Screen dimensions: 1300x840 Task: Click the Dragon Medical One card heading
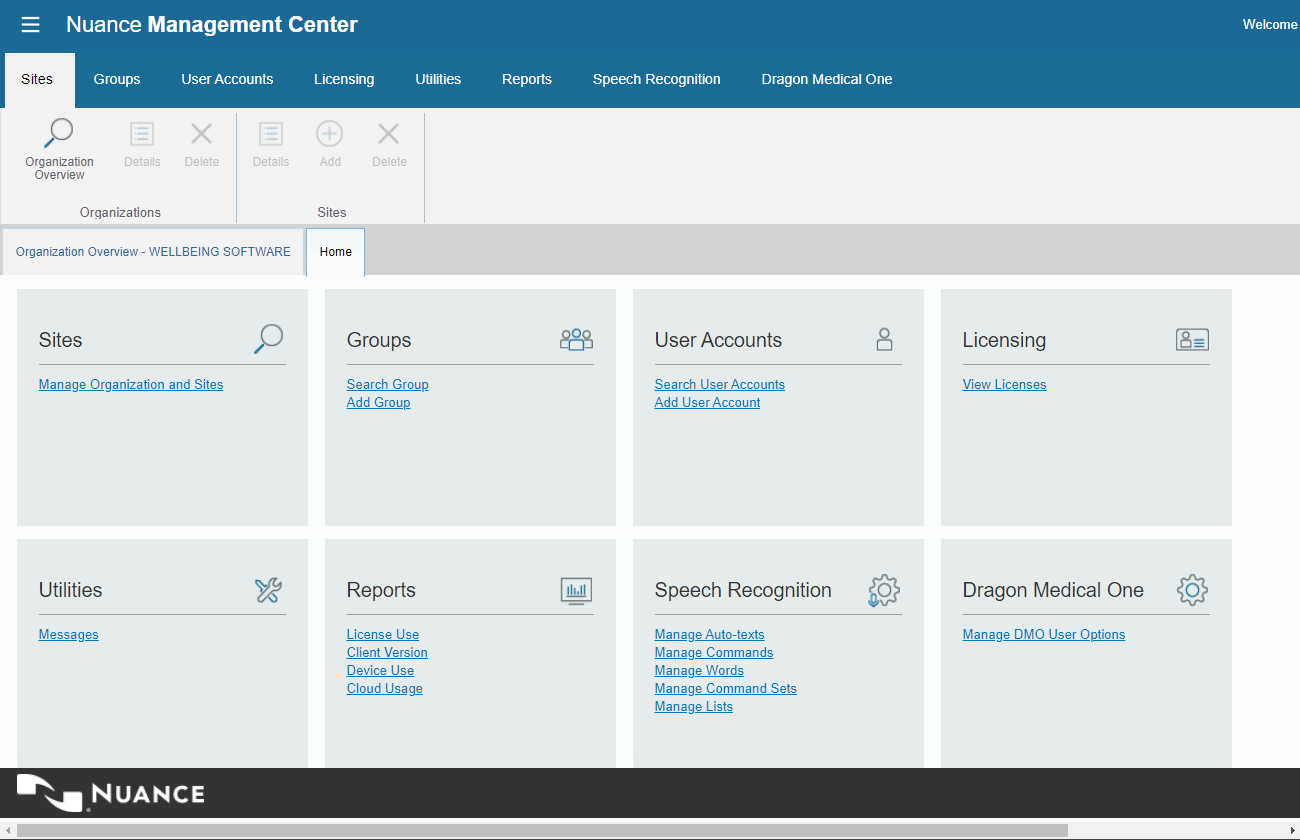coord(1053,590)
